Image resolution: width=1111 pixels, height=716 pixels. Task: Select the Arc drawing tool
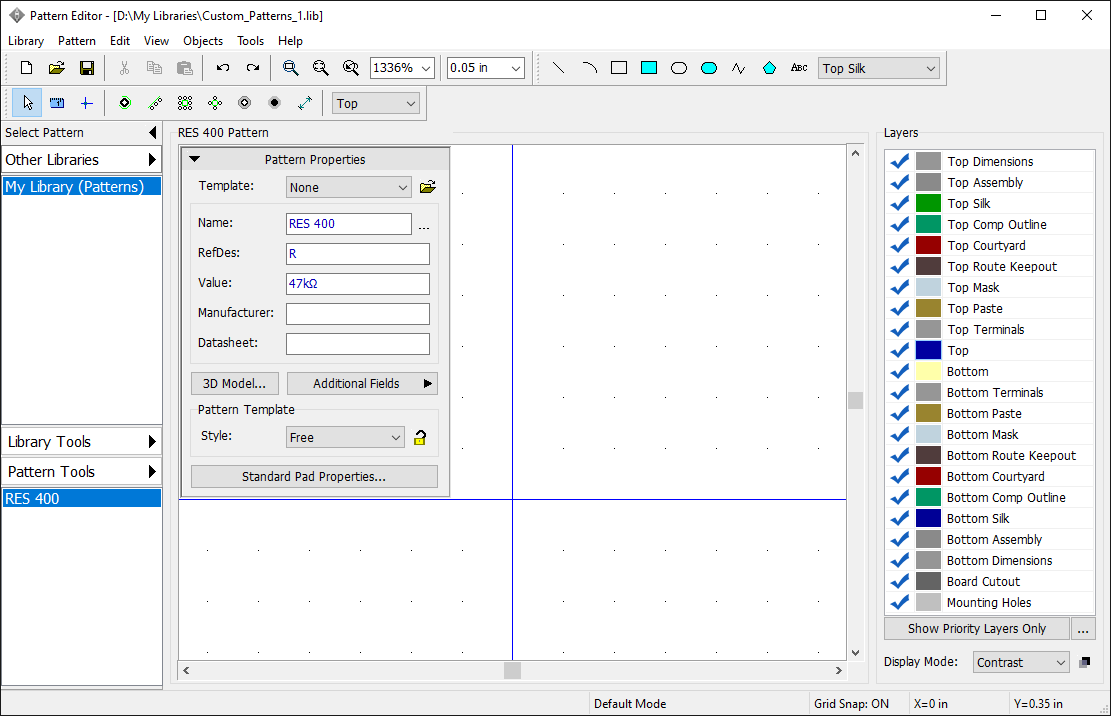tap(589, 68)
